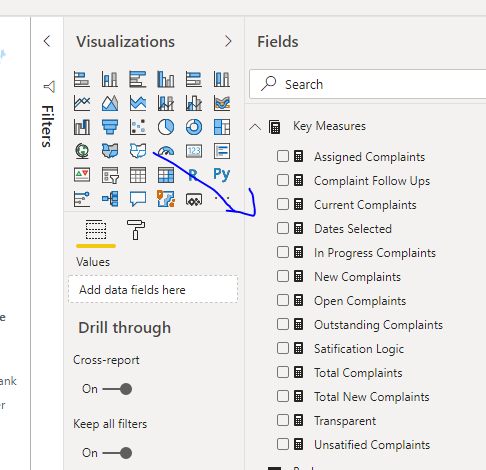Select the pie chart visual
This screenshot has width=486, height=470.
click(166, 127)
